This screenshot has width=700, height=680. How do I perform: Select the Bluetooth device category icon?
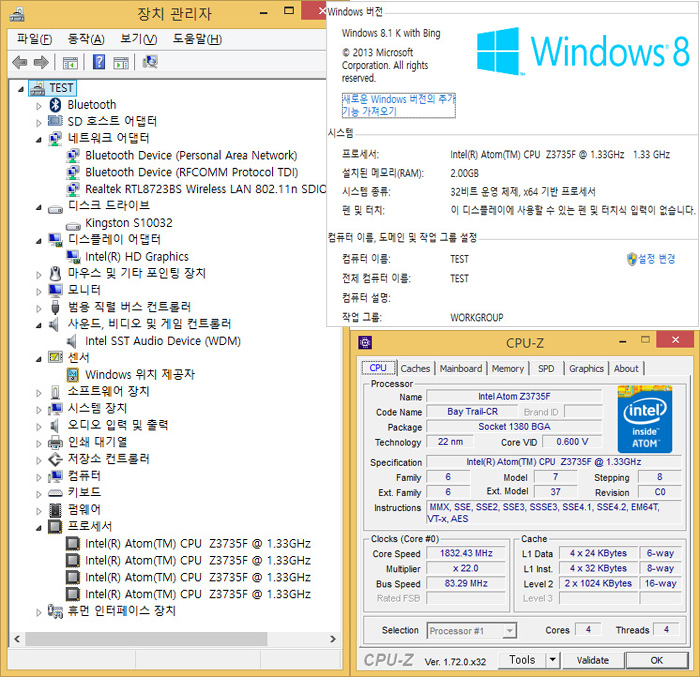[56, 105]
